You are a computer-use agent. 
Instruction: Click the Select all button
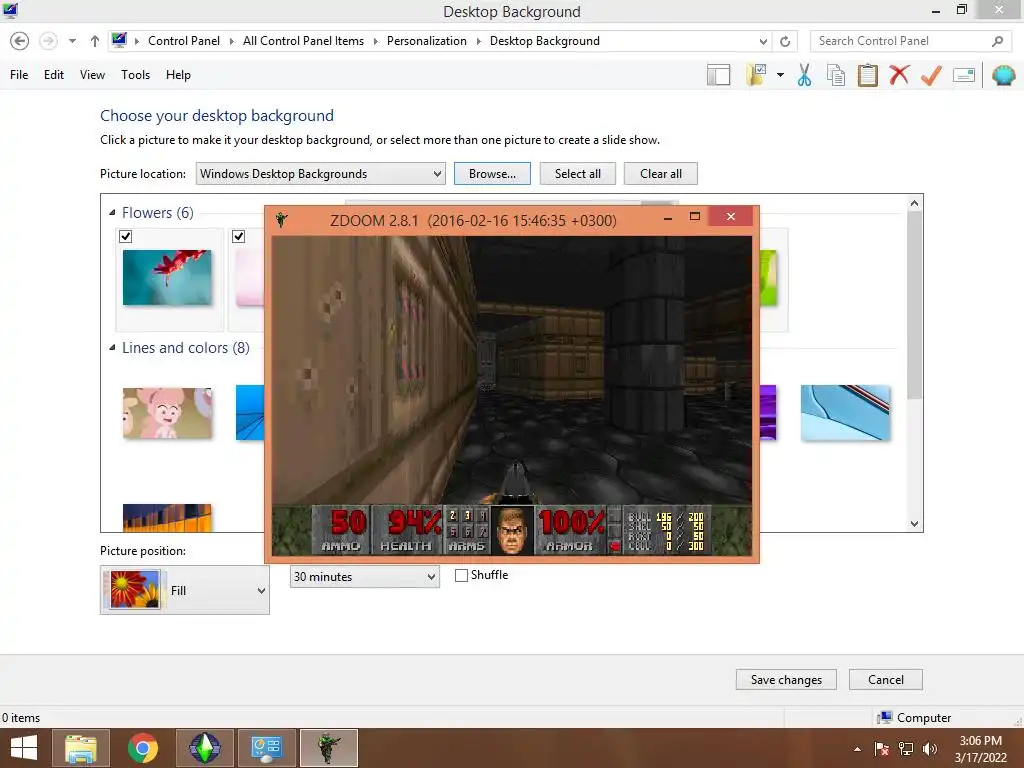578,174
